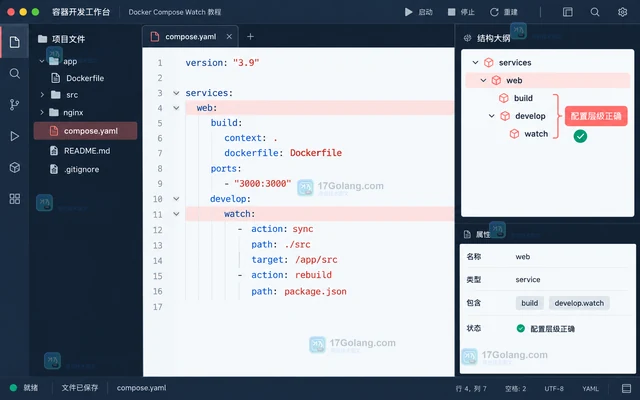The height and width of the screenshot is (400, 640).
Task: Click compose.yaml in status bar
Action: pos(141,388)
